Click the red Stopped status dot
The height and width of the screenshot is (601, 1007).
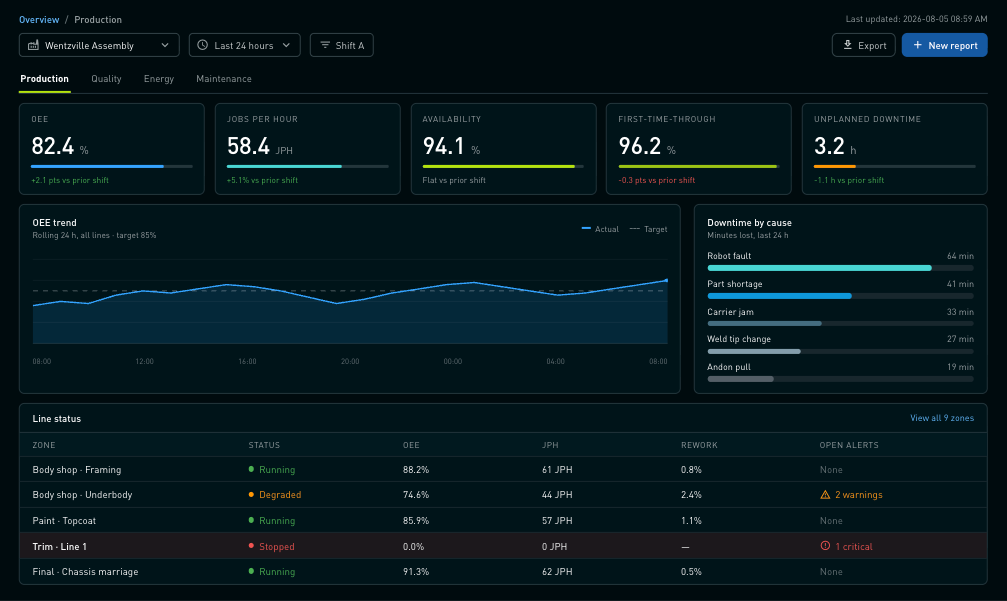coord(251,546)
